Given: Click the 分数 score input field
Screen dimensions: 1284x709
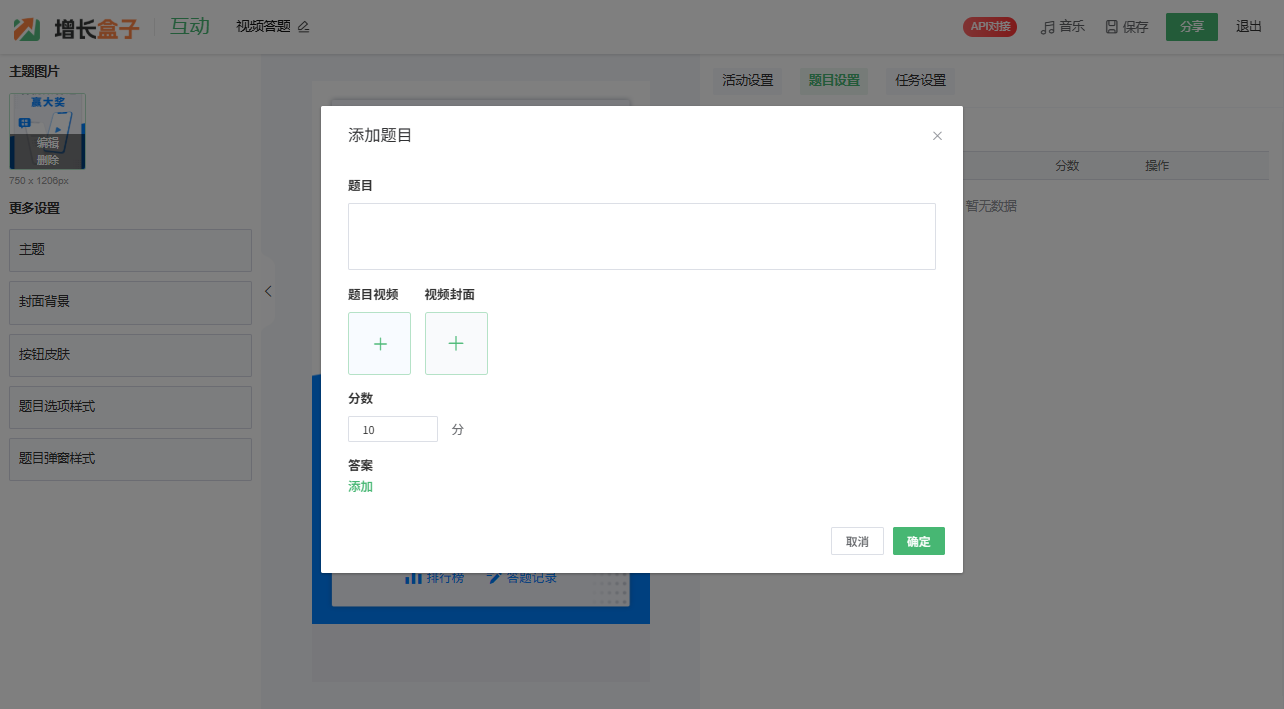Looking at the screenshot, I should point(392,429).
